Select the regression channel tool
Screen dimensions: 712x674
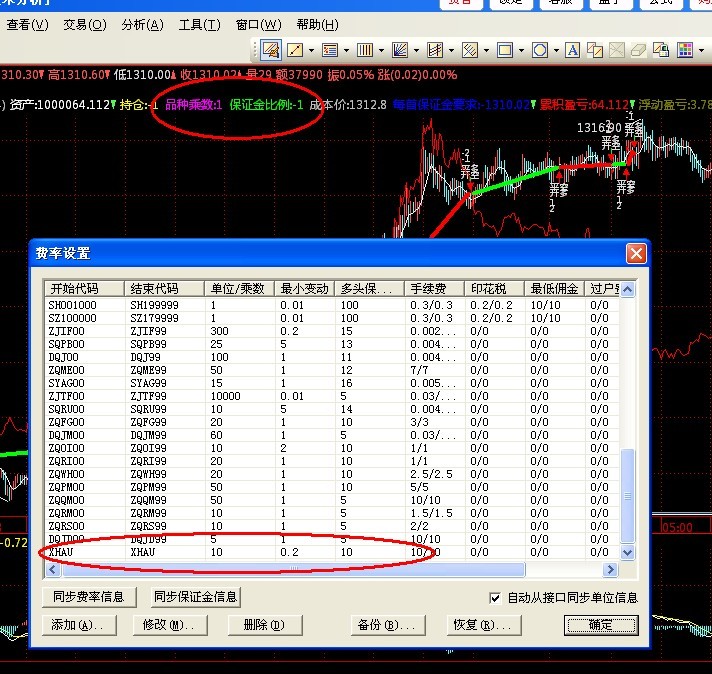(435, 50)
